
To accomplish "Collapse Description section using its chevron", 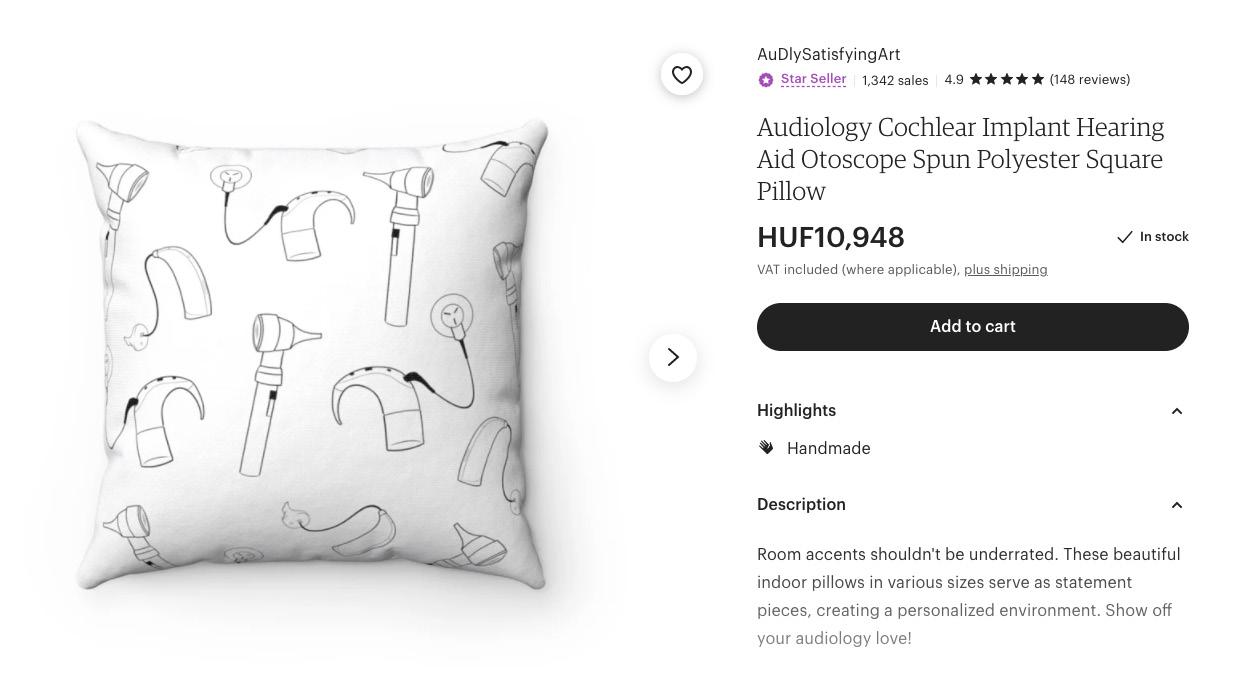I will click(1177, 505).
